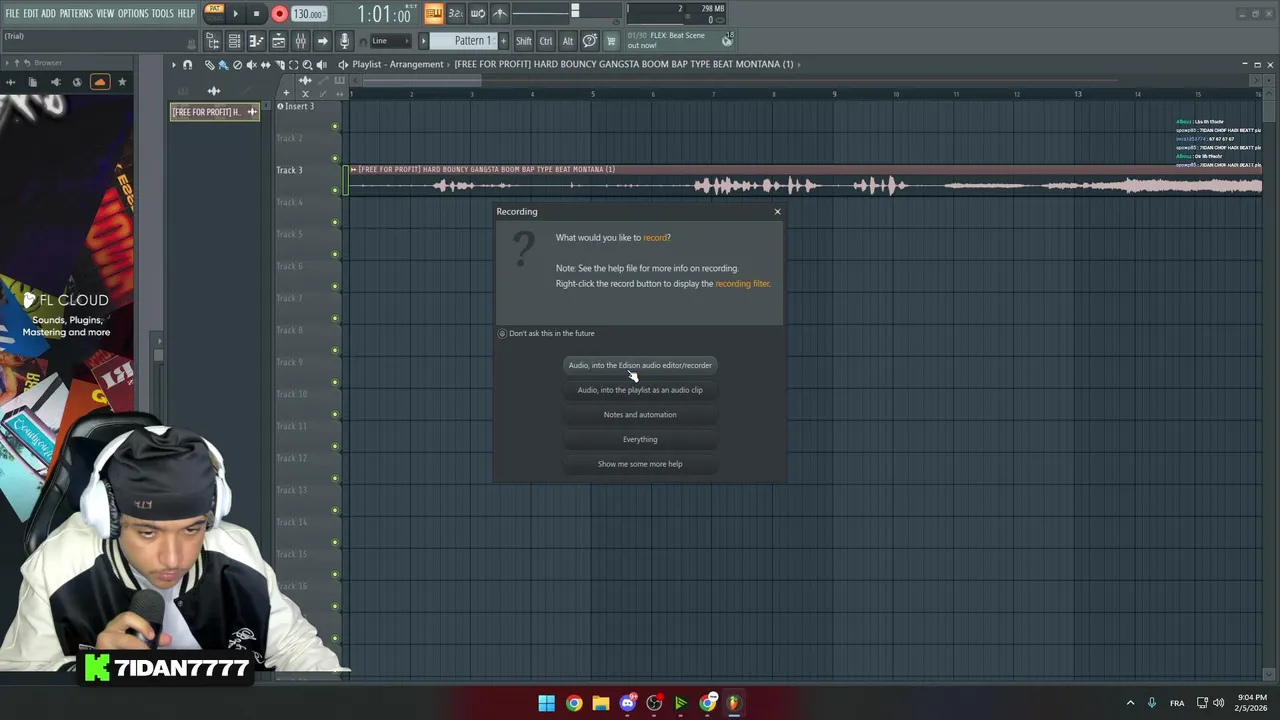Open the 'recording filter' link
The width and height of the screenshot is (1280, 720).
(742, 284)
